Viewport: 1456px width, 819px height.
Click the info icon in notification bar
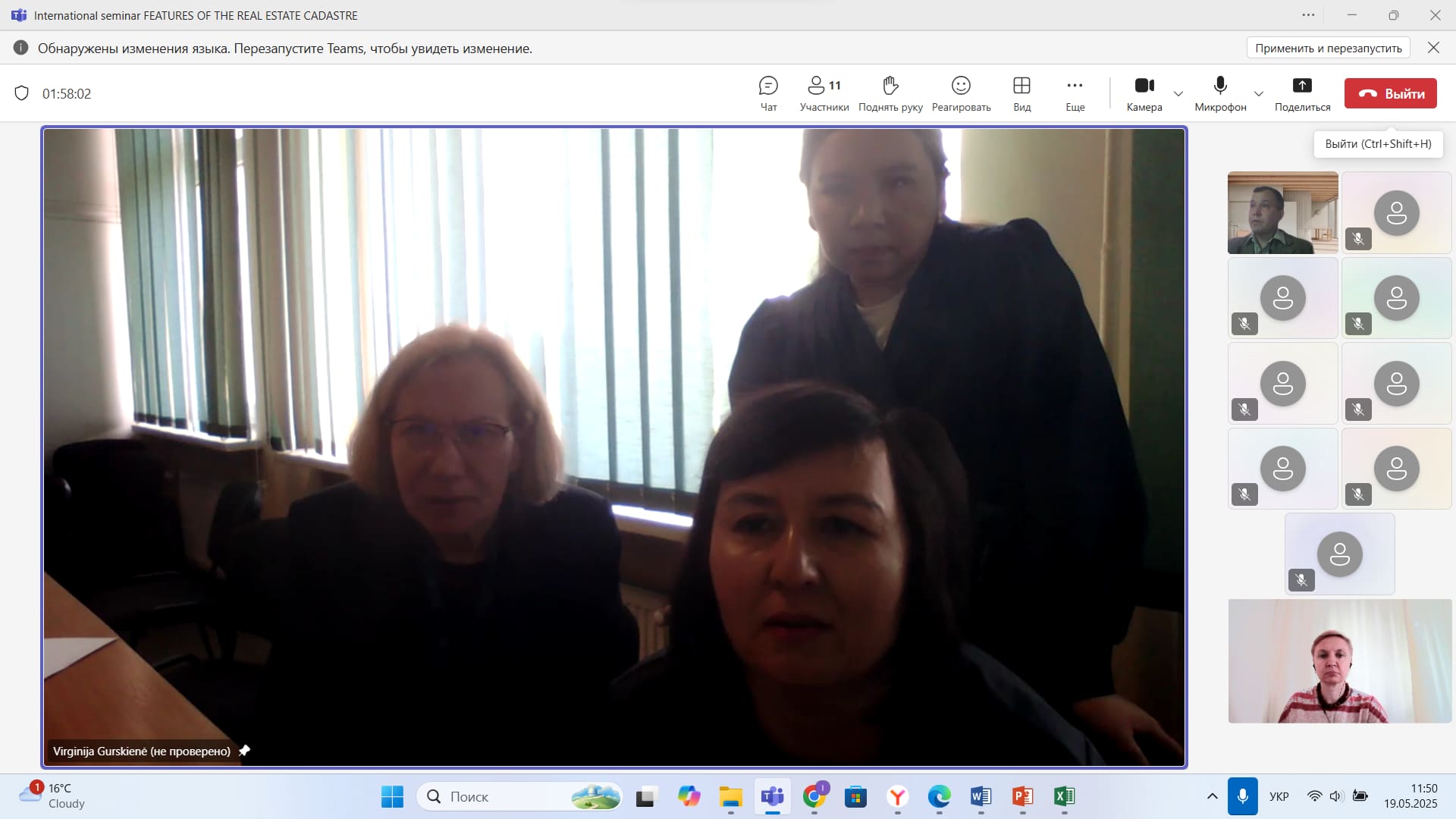pos(20,48)
